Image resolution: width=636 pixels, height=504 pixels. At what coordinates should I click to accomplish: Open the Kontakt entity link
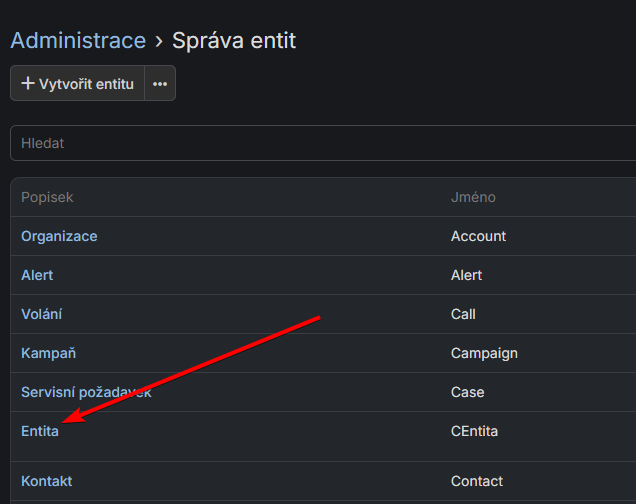coord(47,481)
